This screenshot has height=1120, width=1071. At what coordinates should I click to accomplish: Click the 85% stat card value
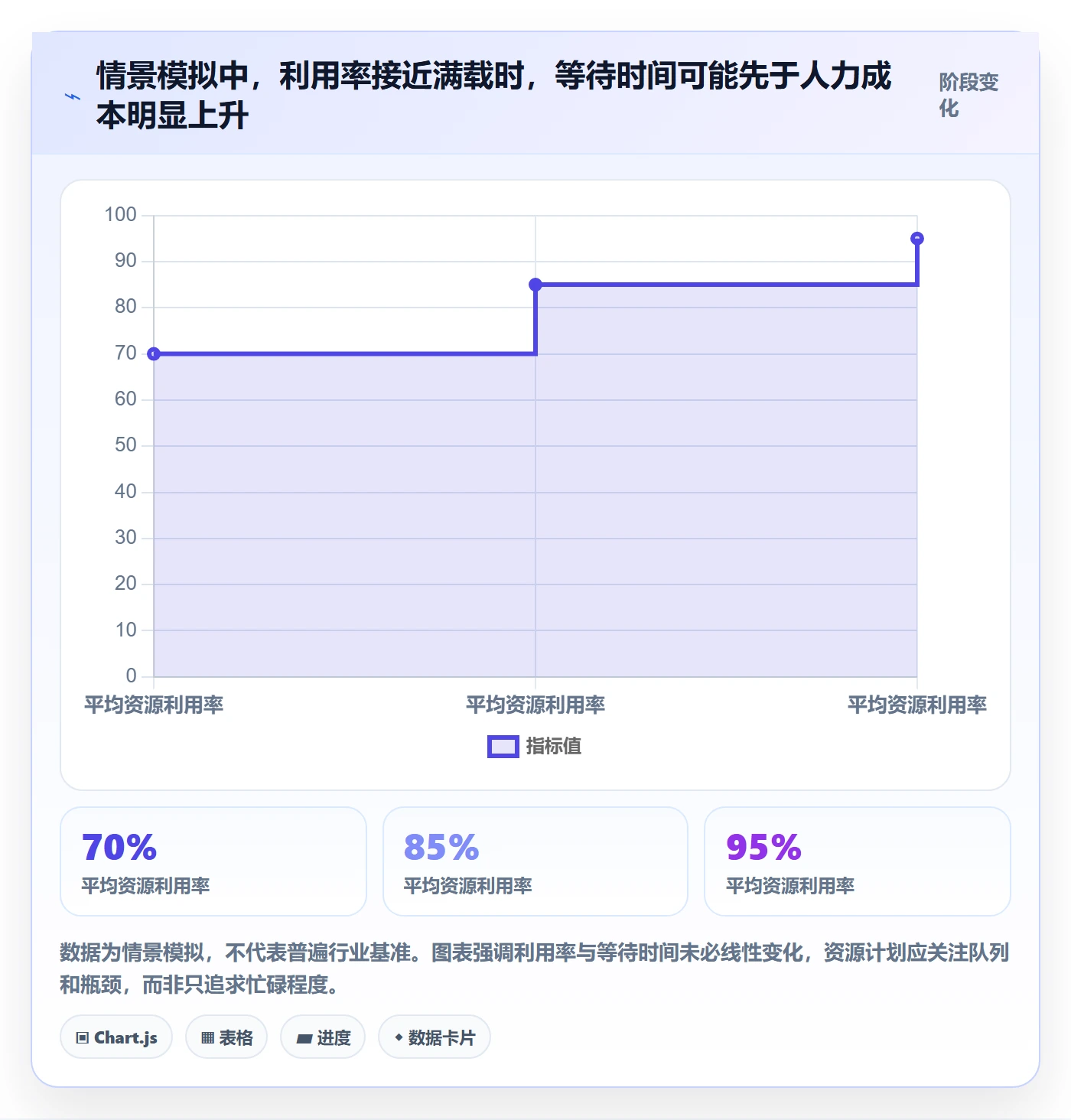[x=441, y=848]
